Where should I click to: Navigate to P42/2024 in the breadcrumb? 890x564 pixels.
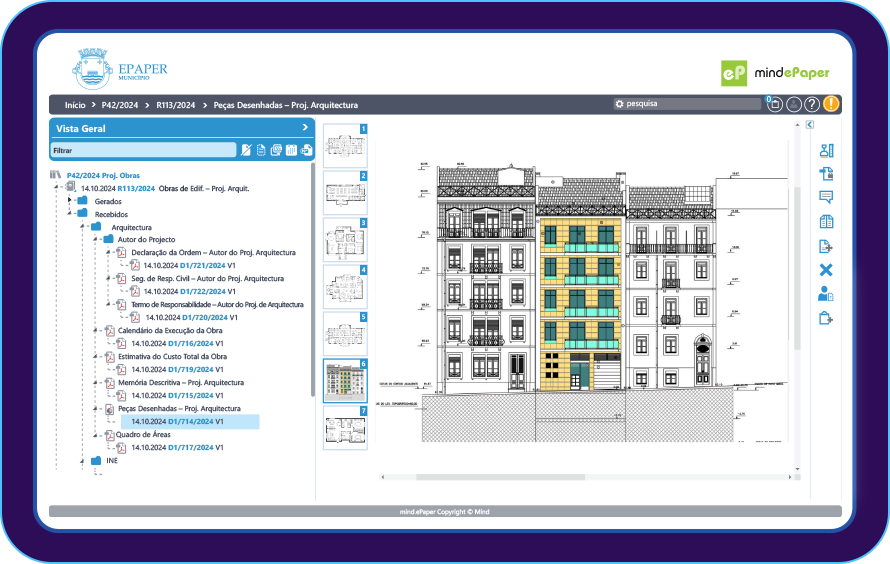pos(118,104)
